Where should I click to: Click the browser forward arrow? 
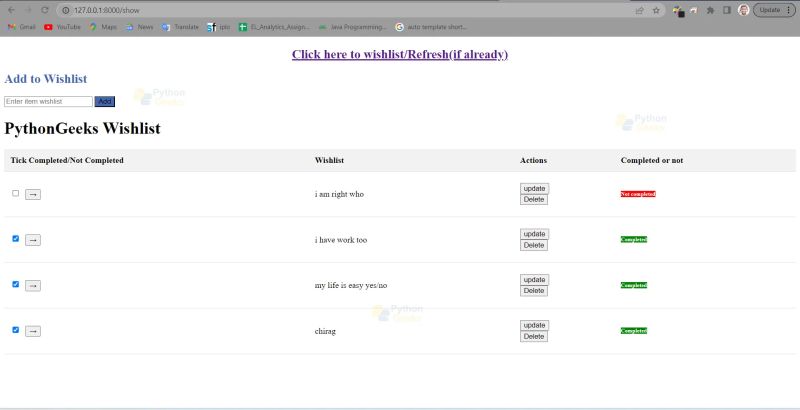tap(28, 10)
